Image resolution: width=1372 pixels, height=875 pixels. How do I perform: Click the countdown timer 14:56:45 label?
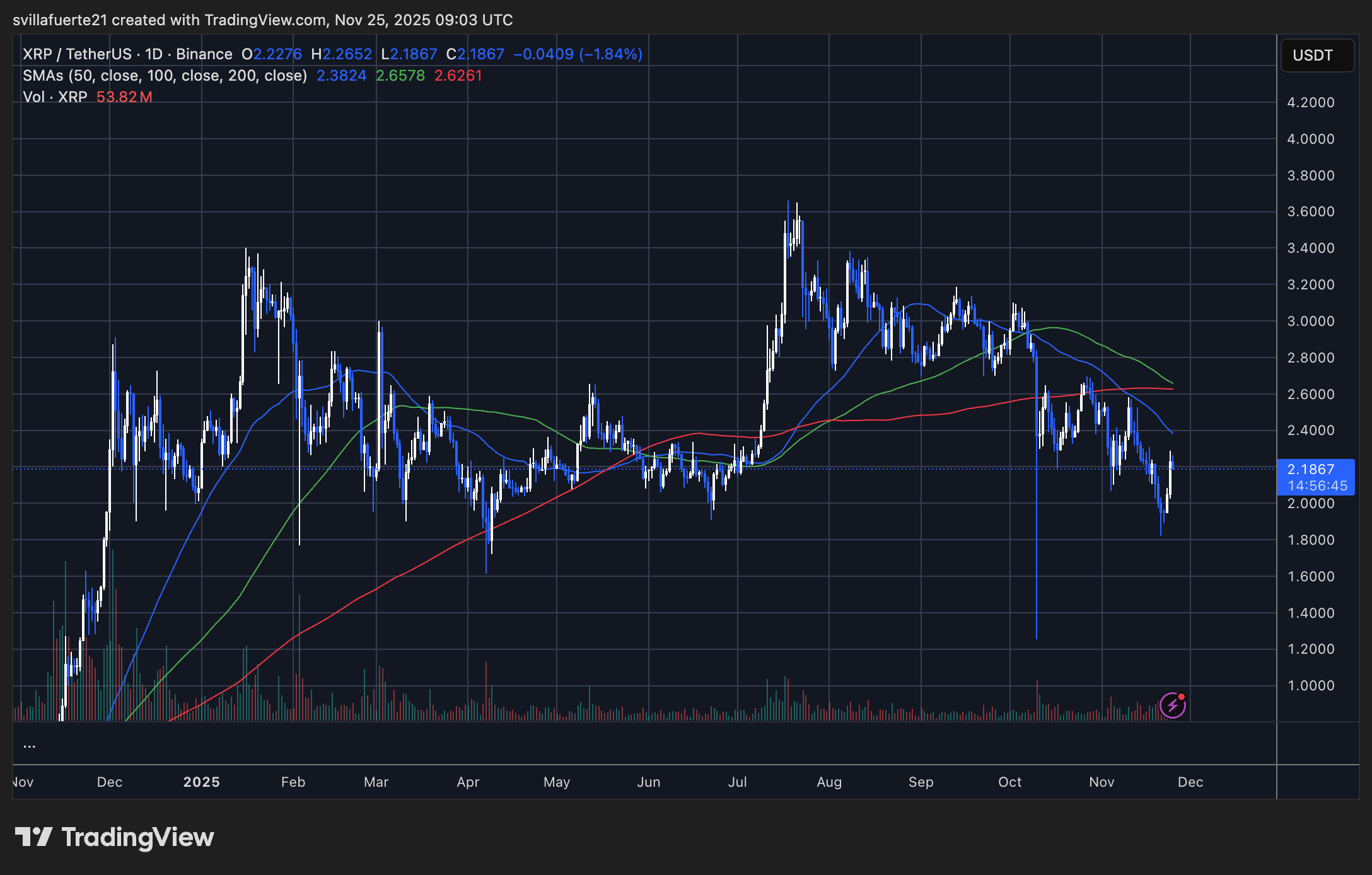pyautogui.click(x=1317, y=486)
